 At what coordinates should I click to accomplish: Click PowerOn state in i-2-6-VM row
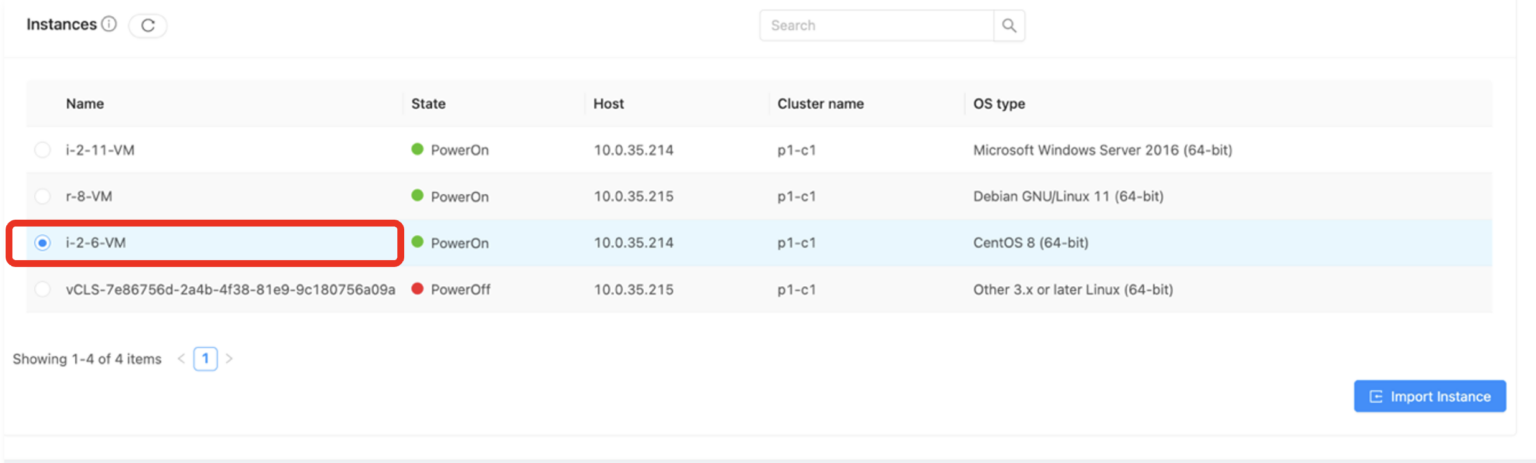[450, 243]
